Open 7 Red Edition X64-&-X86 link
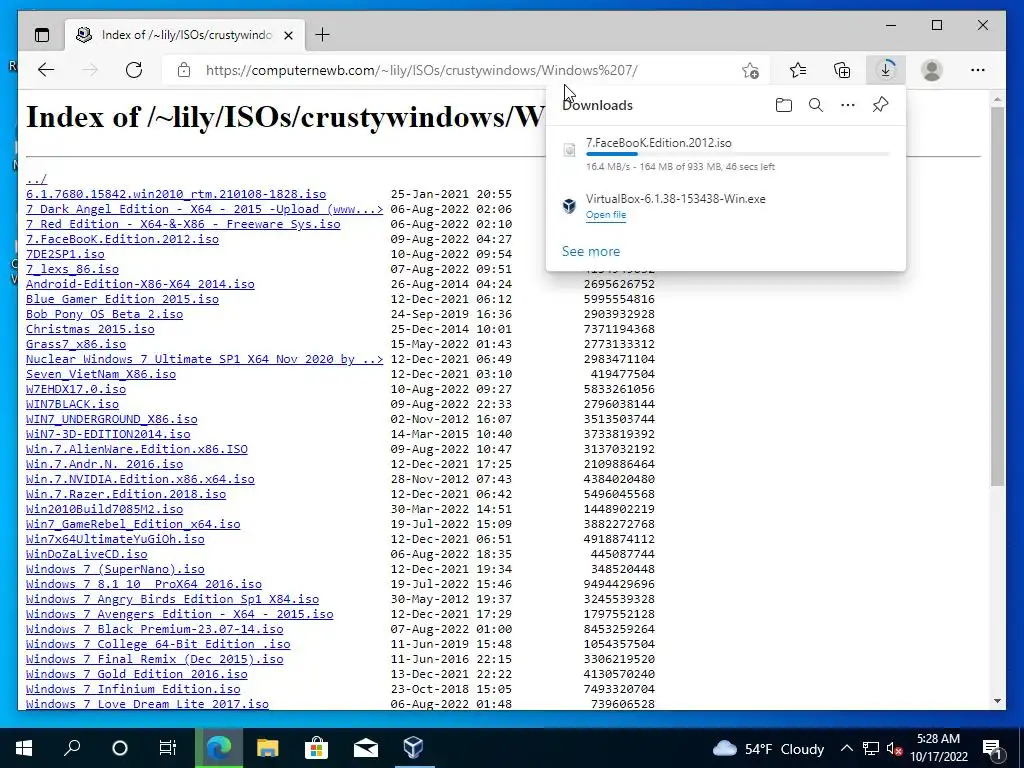Screen dimensions: 1024x768 (183, 224)
